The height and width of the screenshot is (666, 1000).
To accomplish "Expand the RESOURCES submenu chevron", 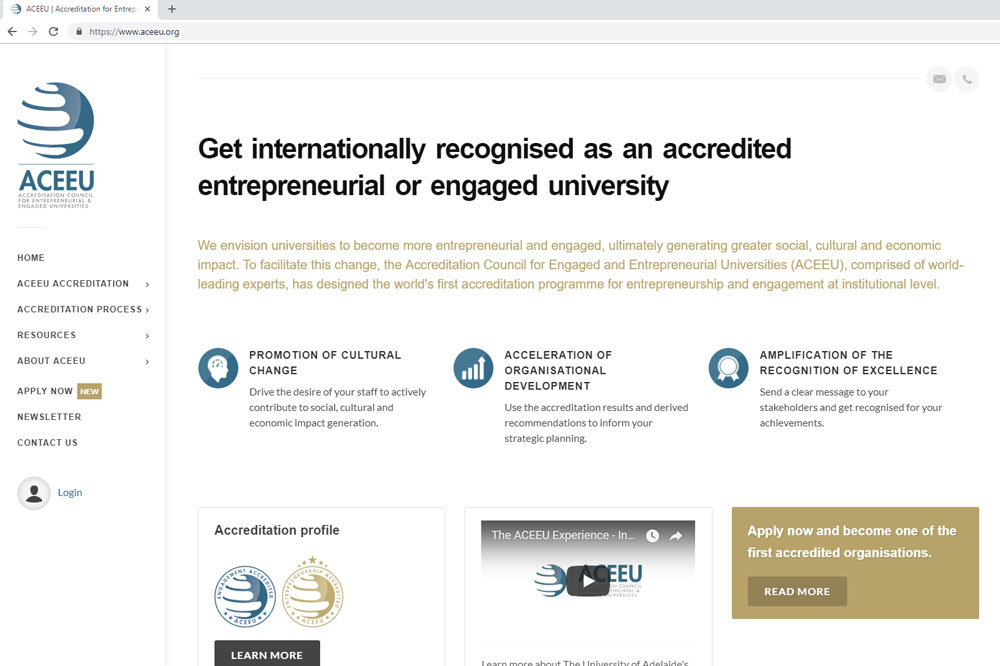I will coord(147,336).
